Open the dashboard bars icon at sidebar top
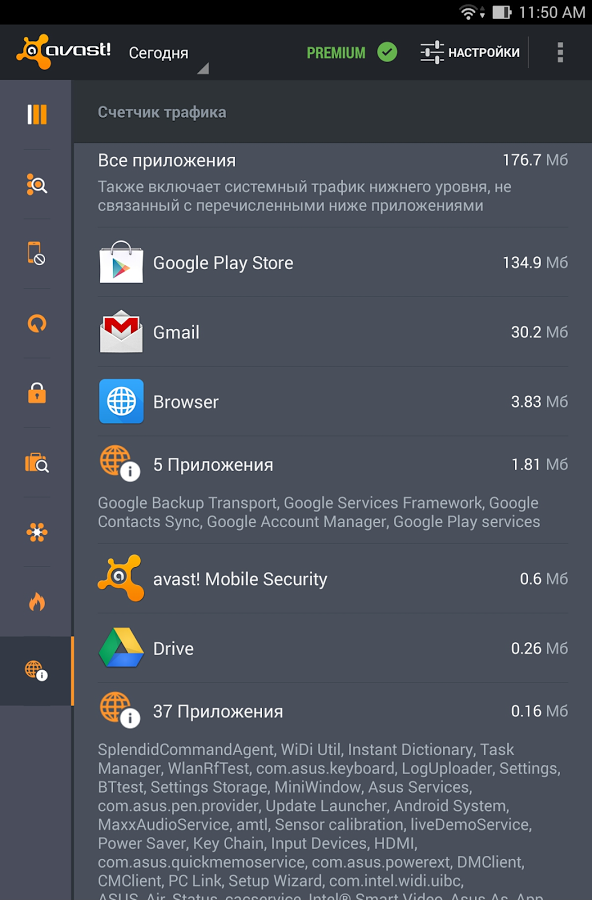Image resolution: width=592 pixels, height=900 pixels. [x=36, y=114]
